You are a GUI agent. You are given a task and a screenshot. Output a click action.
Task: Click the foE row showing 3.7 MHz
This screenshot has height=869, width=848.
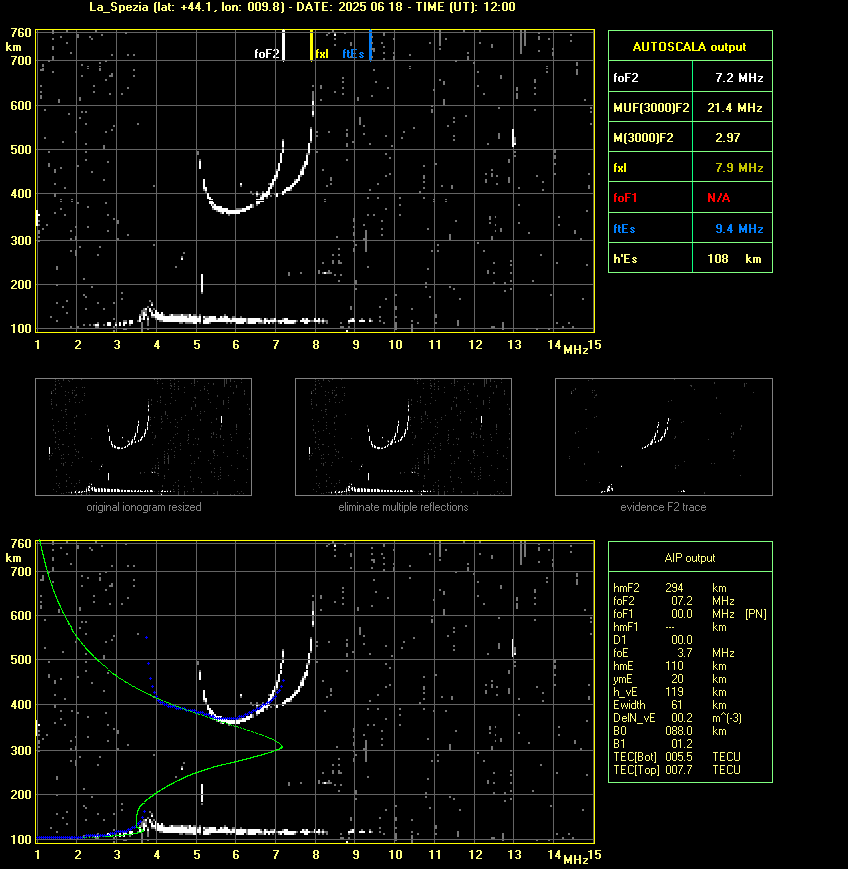(x=673, y=653)
